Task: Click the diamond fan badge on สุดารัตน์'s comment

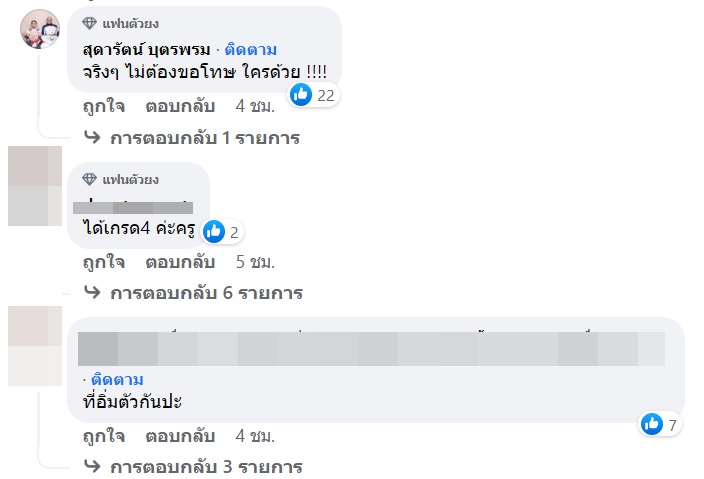Action: [x=90, y=23]
